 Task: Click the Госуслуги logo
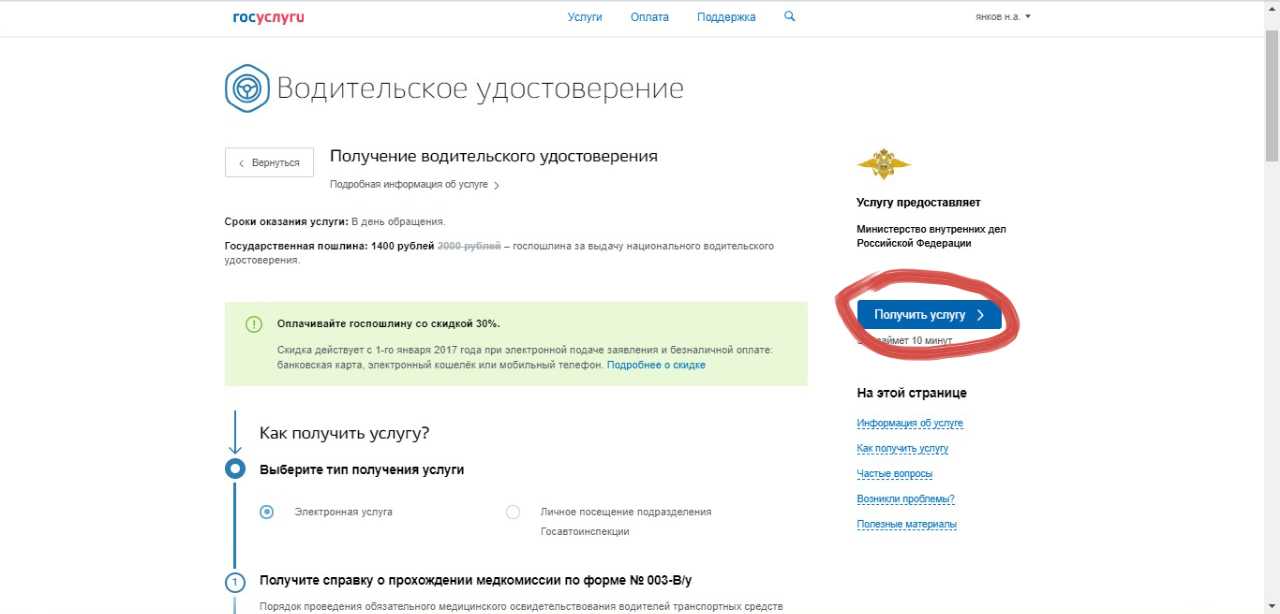click(x=268, y=17)
